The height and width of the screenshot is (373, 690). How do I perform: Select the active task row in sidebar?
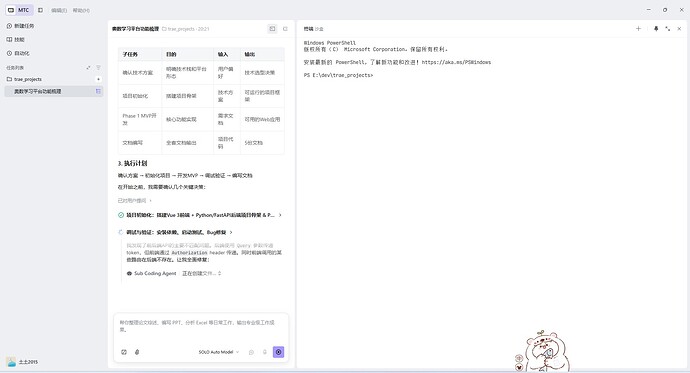coord(54,91)
